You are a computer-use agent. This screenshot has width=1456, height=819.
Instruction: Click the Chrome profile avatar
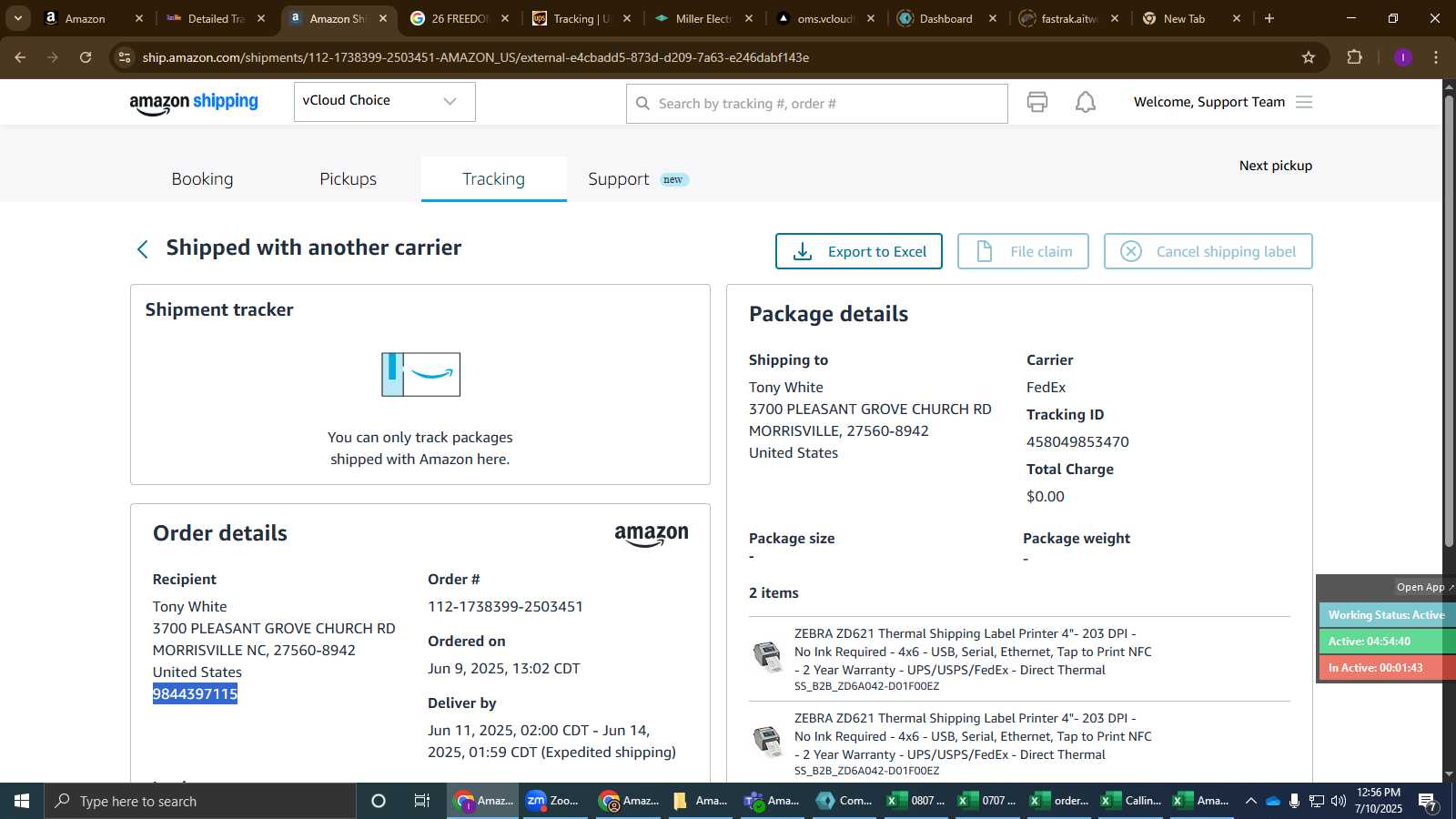(1402, 57)
